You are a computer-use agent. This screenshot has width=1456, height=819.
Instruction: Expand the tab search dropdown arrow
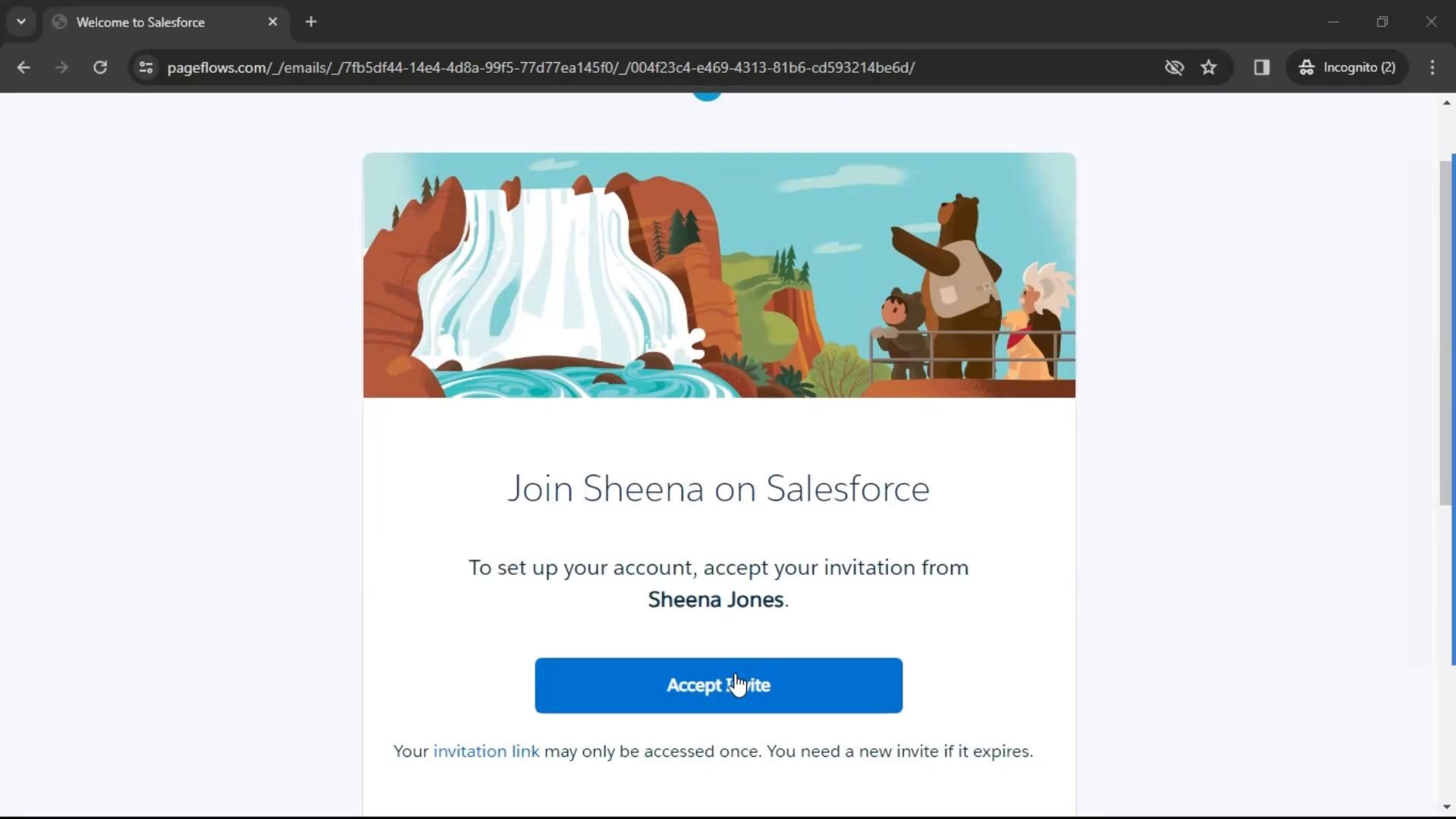click(21, 22)
